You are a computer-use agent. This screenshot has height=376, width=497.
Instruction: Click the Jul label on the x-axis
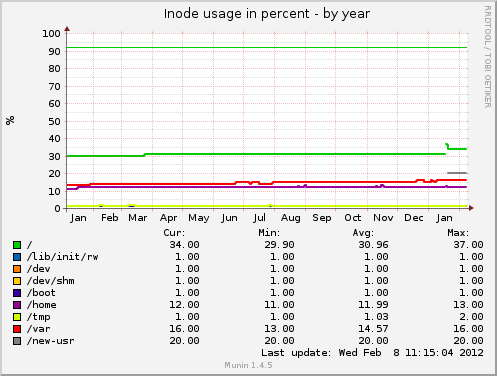tap(259, 218)
